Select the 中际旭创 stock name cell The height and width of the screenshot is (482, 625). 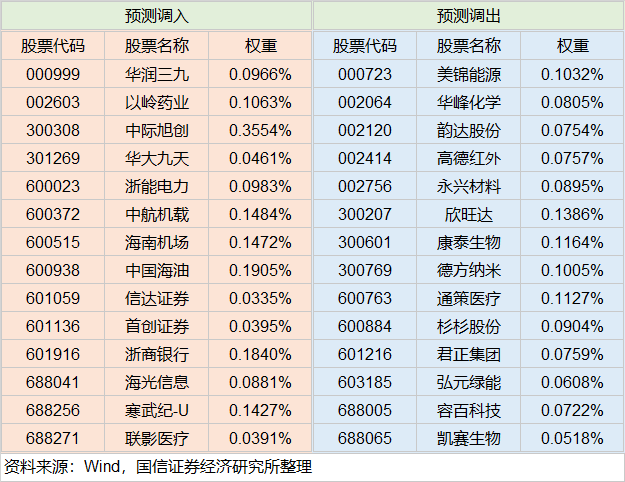pos(157,130)
